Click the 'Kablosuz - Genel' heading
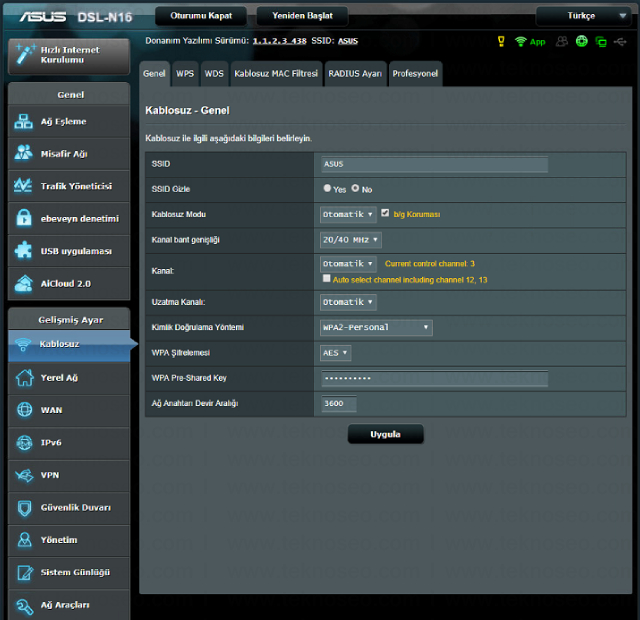 [x=187, y=111]
